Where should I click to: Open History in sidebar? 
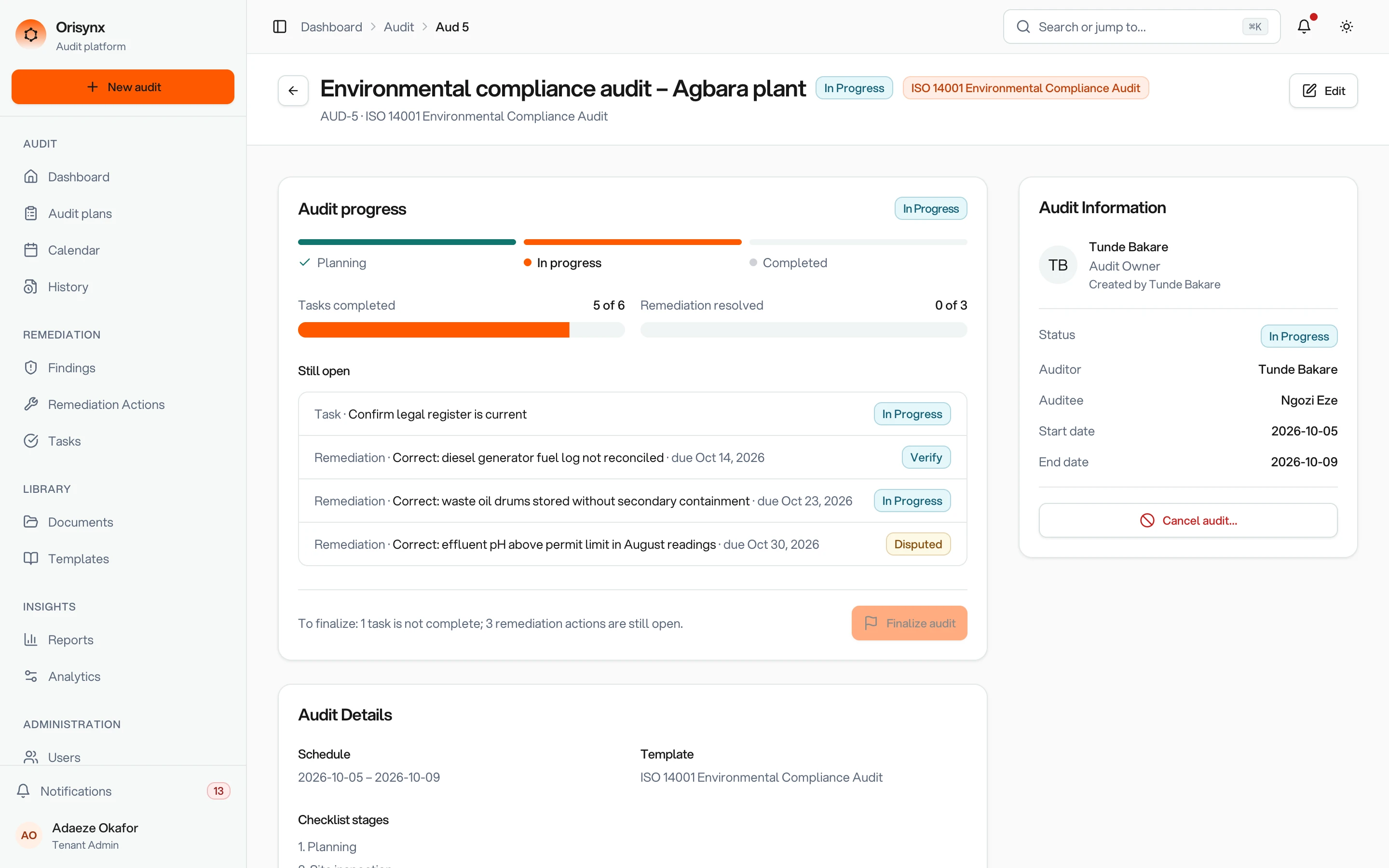pyautogui.click(x=123, y=287)
